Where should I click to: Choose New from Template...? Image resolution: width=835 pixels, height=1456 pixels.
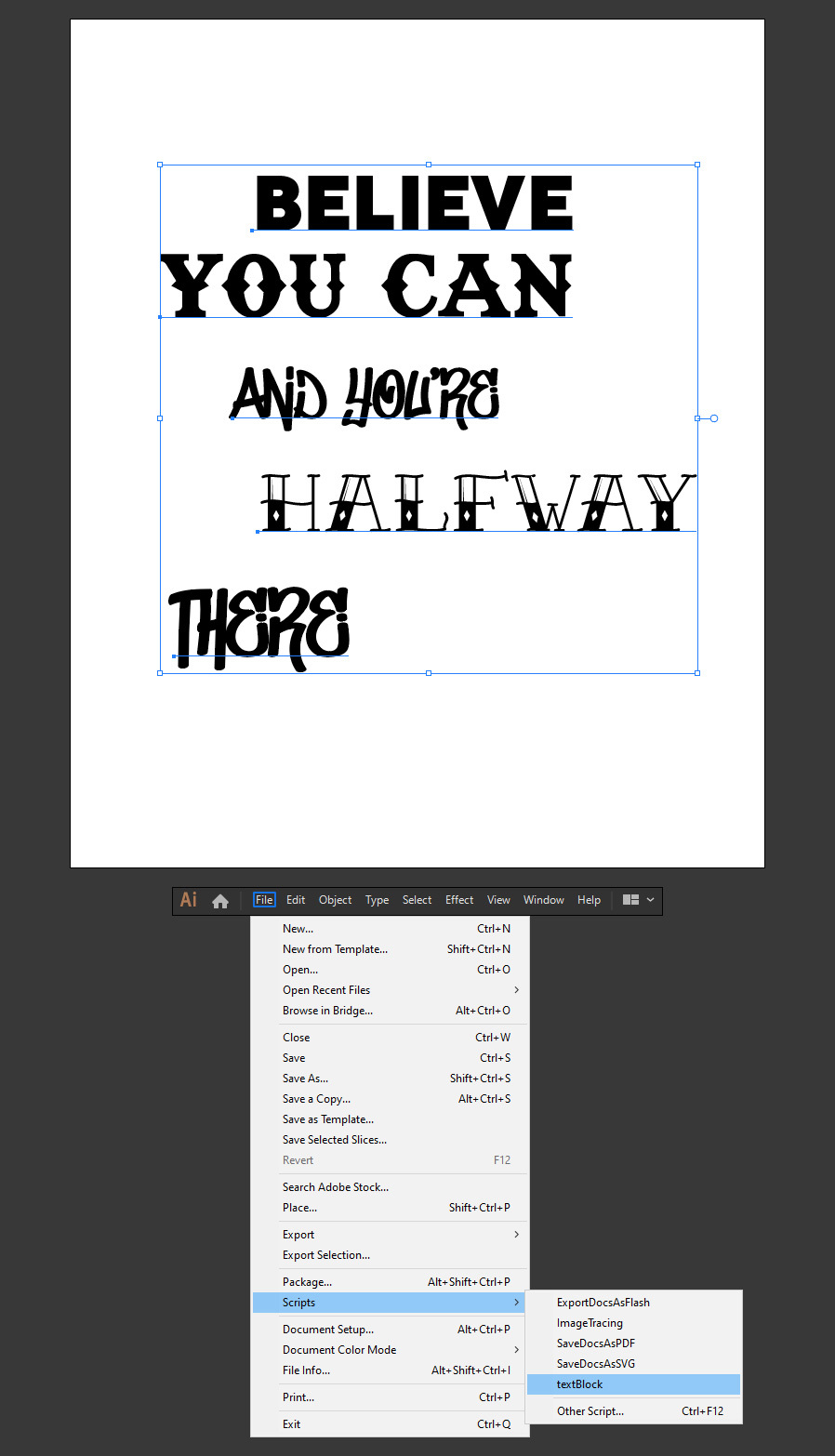click(x=390, y=949)
